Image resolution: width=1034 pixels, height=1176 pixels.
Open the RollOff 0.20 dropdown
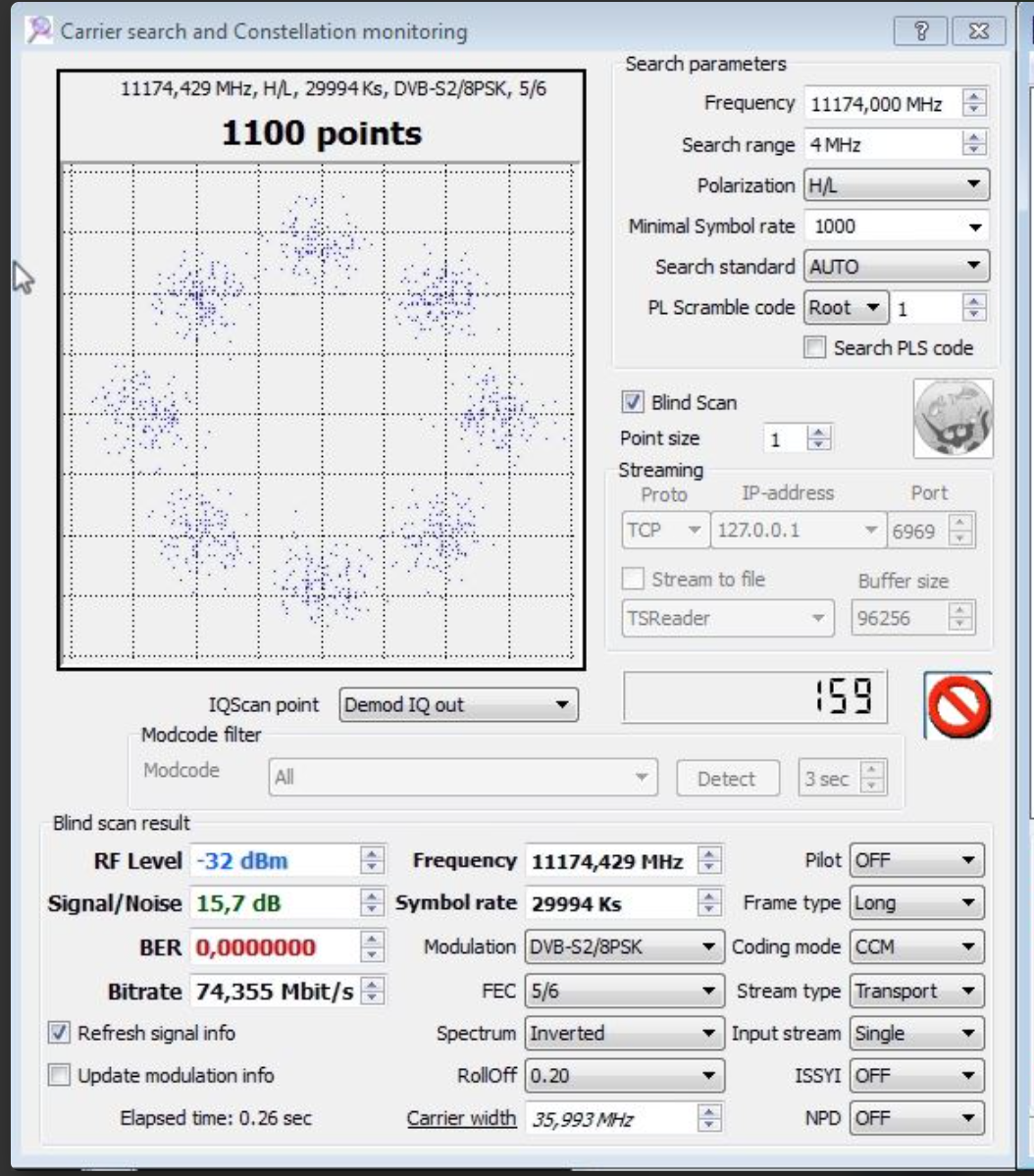point(624,1076)
